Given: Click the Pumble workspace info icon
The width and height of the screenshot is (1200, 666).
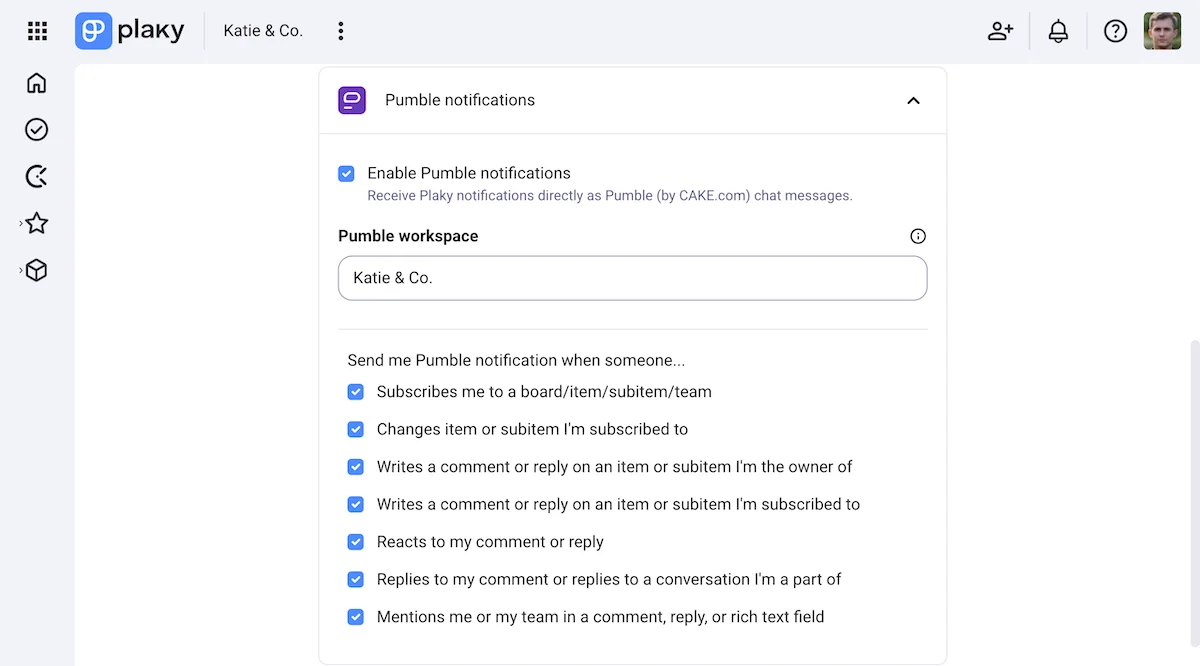Looking at the screenshot, I should pos(918,236).
